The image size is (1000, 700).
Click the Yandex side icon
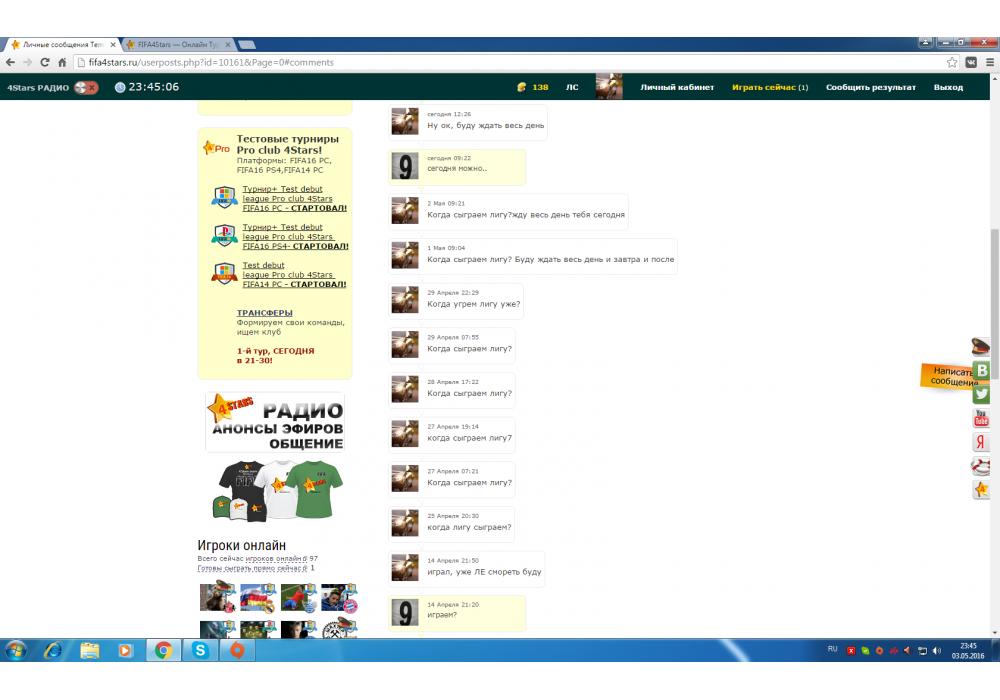(981, 442)
